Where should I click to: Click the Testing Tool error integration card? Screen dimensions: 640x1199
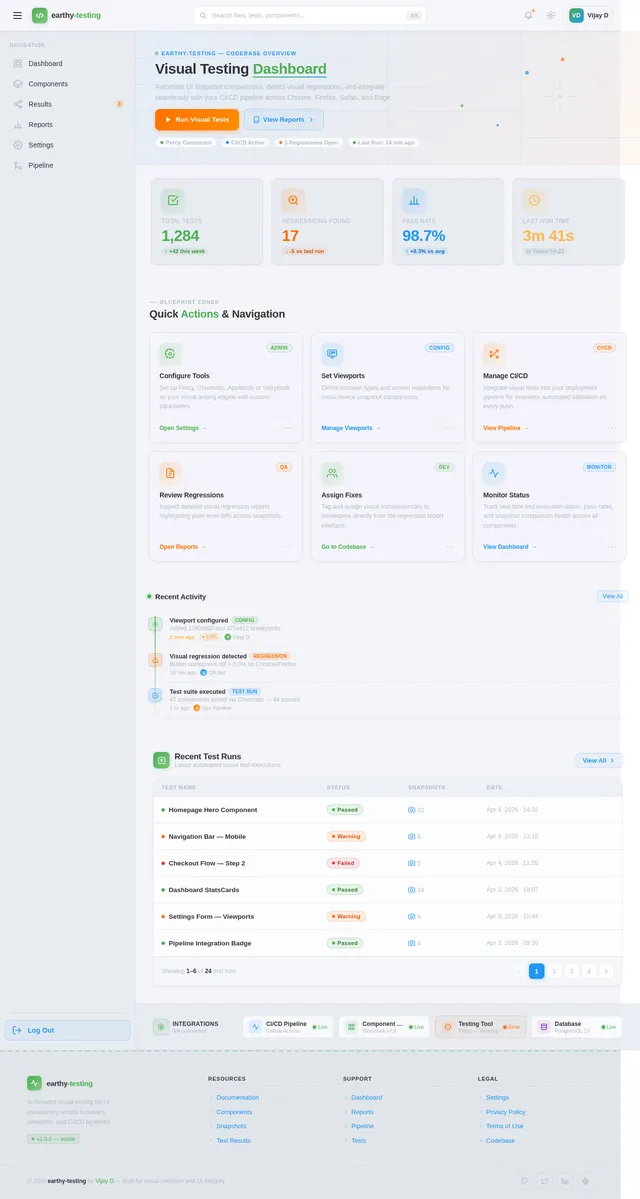pos(480,1027)
